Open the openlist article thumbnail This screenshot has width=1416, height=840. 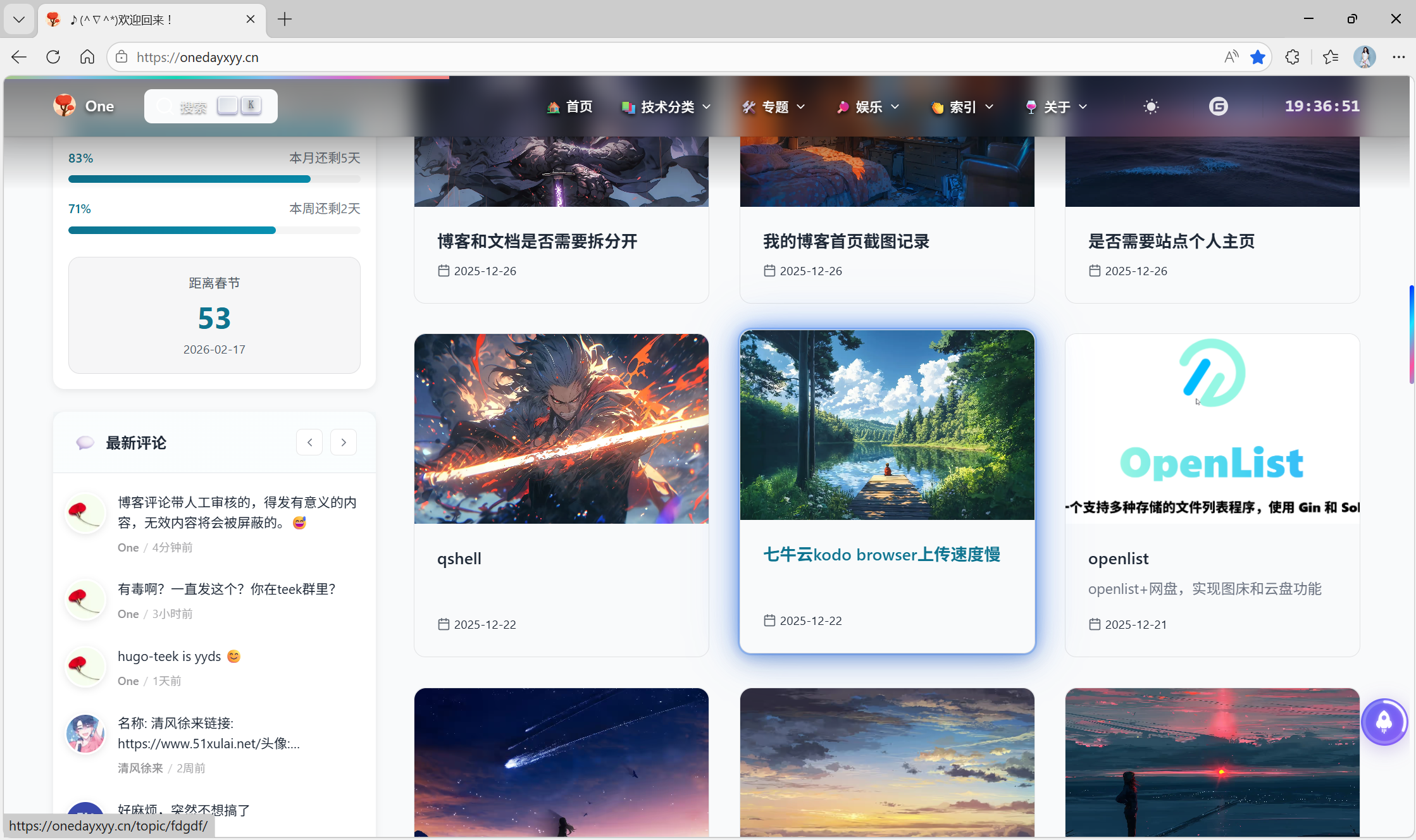pyautogui.click(x=1212, y=428)
